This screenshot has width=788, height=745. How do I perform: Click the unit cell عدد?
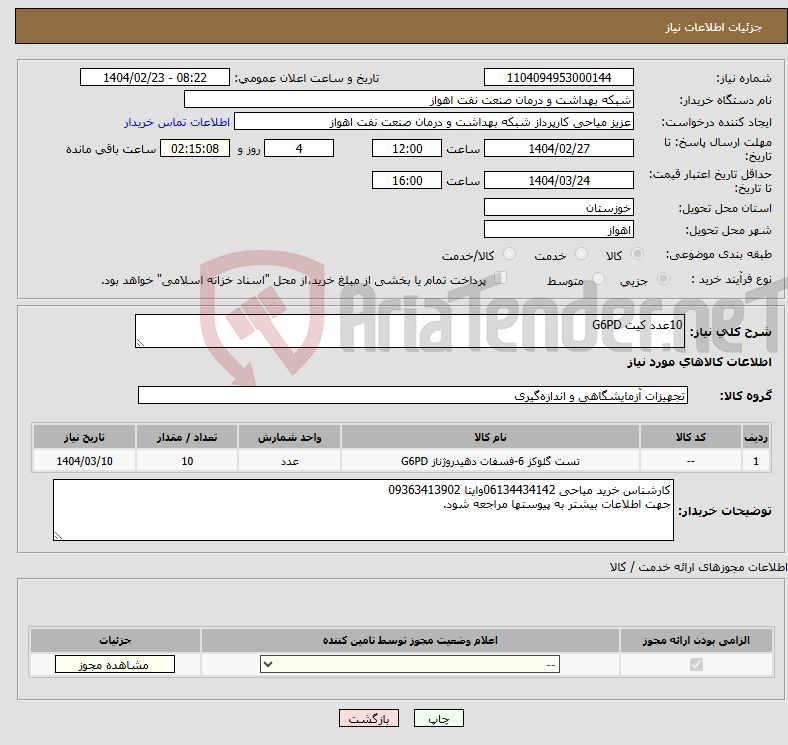point(289,460)
